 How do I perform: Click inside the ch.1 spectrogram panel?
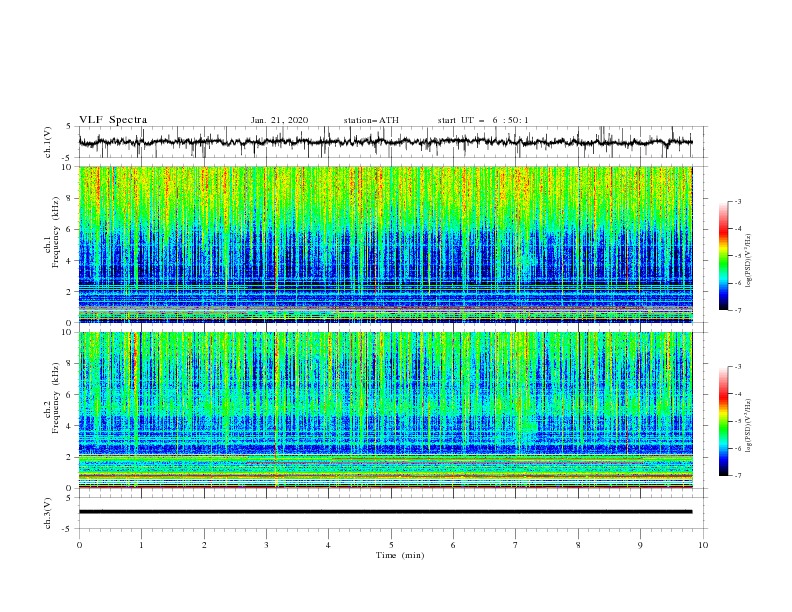[385, 244]
